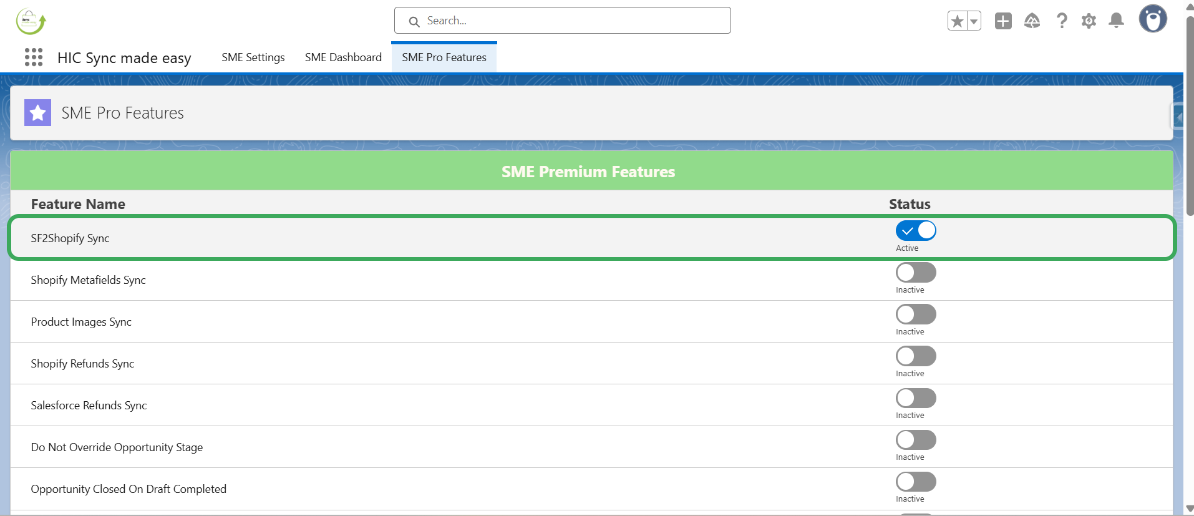Image resolution: width=1194 pixels, height=516 pixels.
Task: Open the Global Actions plus icon
Action: click(1003, 21)
